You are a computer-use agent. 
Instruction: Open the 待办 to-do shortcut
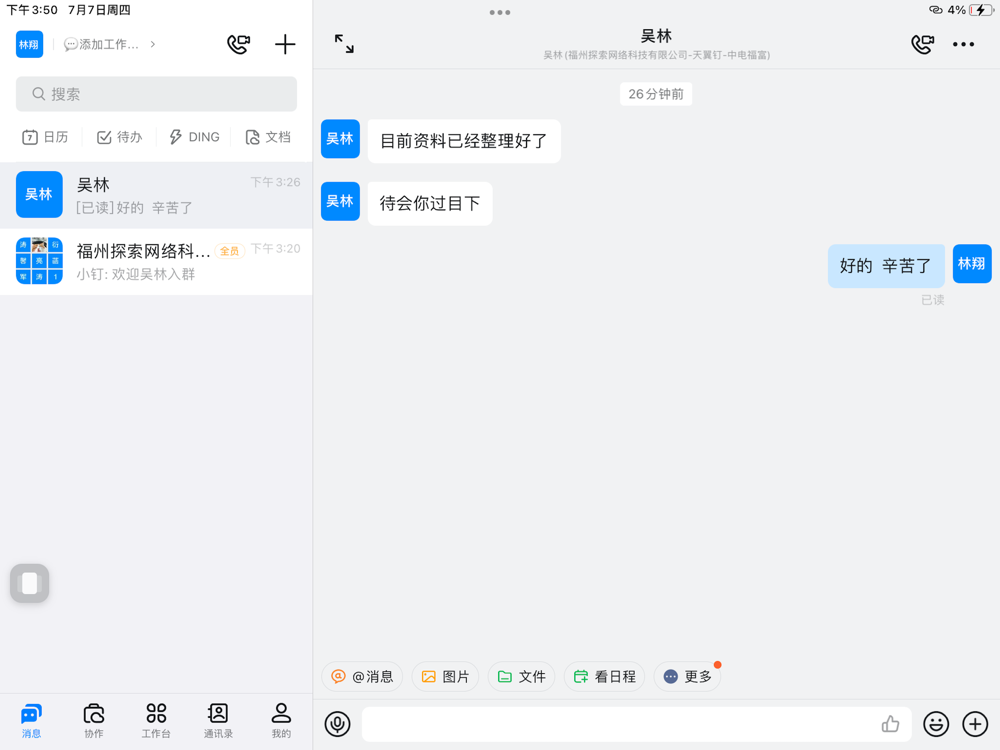pos(119,137)
